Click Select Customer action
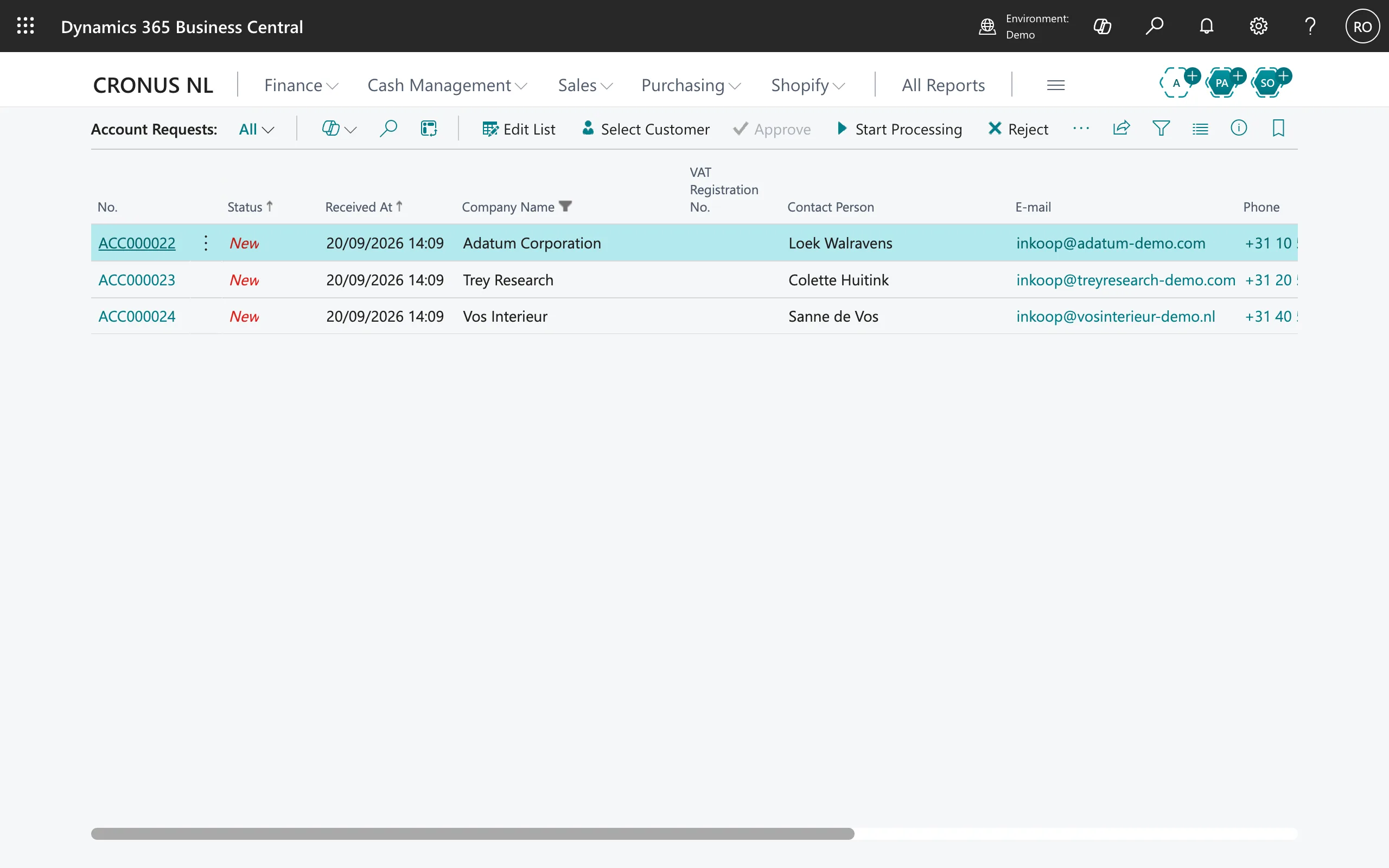 pos(646,129)
